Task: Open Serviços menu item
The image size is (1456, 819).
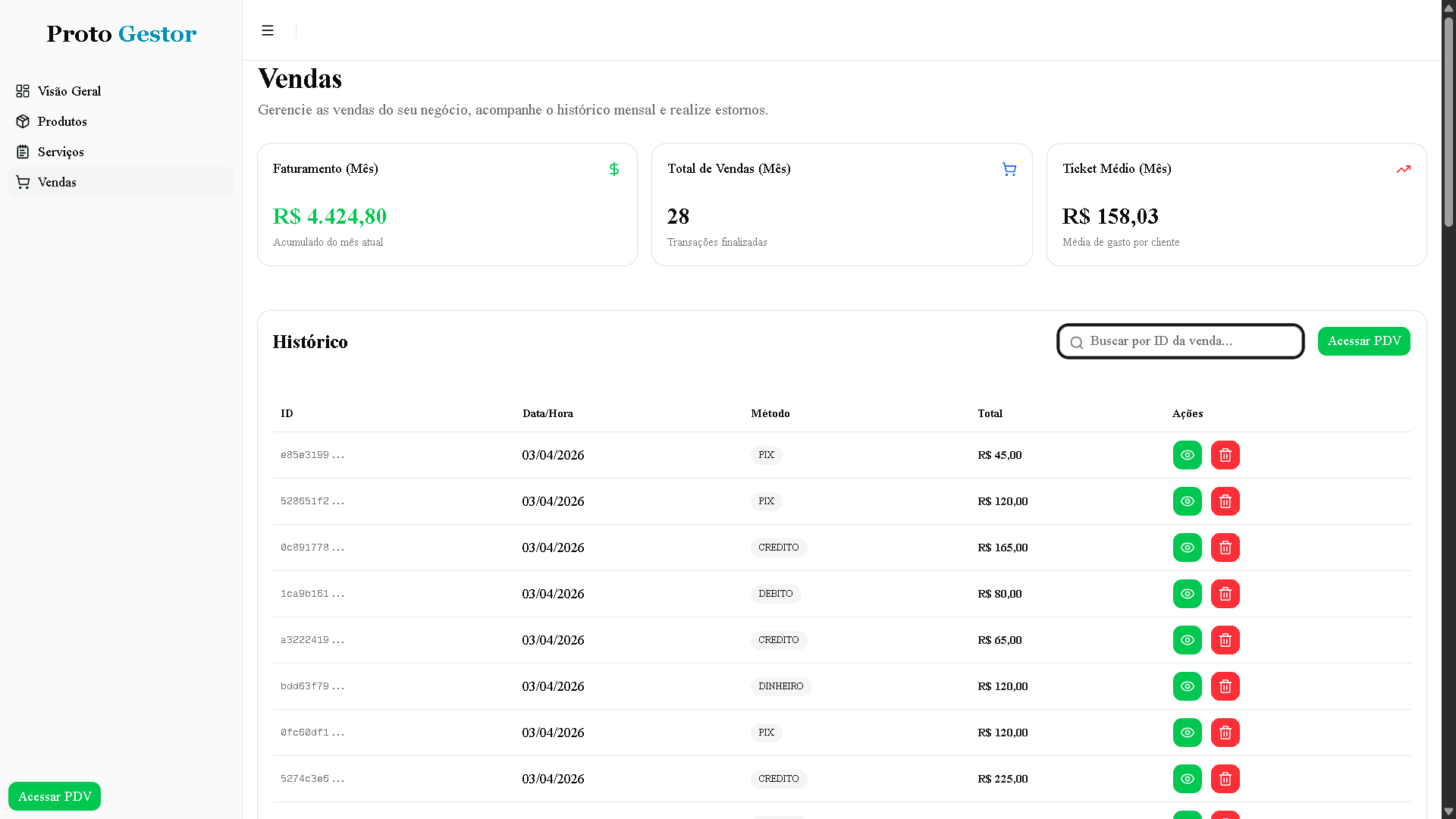Action: click(61, 152)
